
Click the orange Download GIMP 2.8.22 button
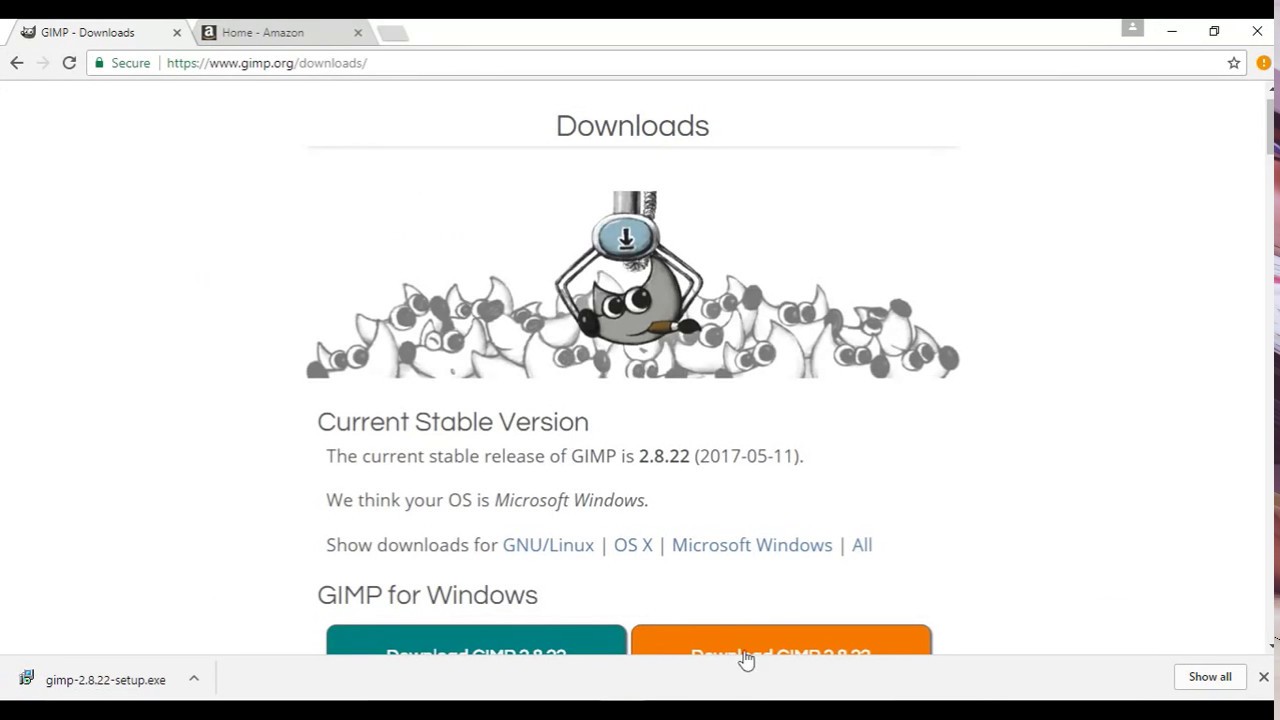point(781,640)
